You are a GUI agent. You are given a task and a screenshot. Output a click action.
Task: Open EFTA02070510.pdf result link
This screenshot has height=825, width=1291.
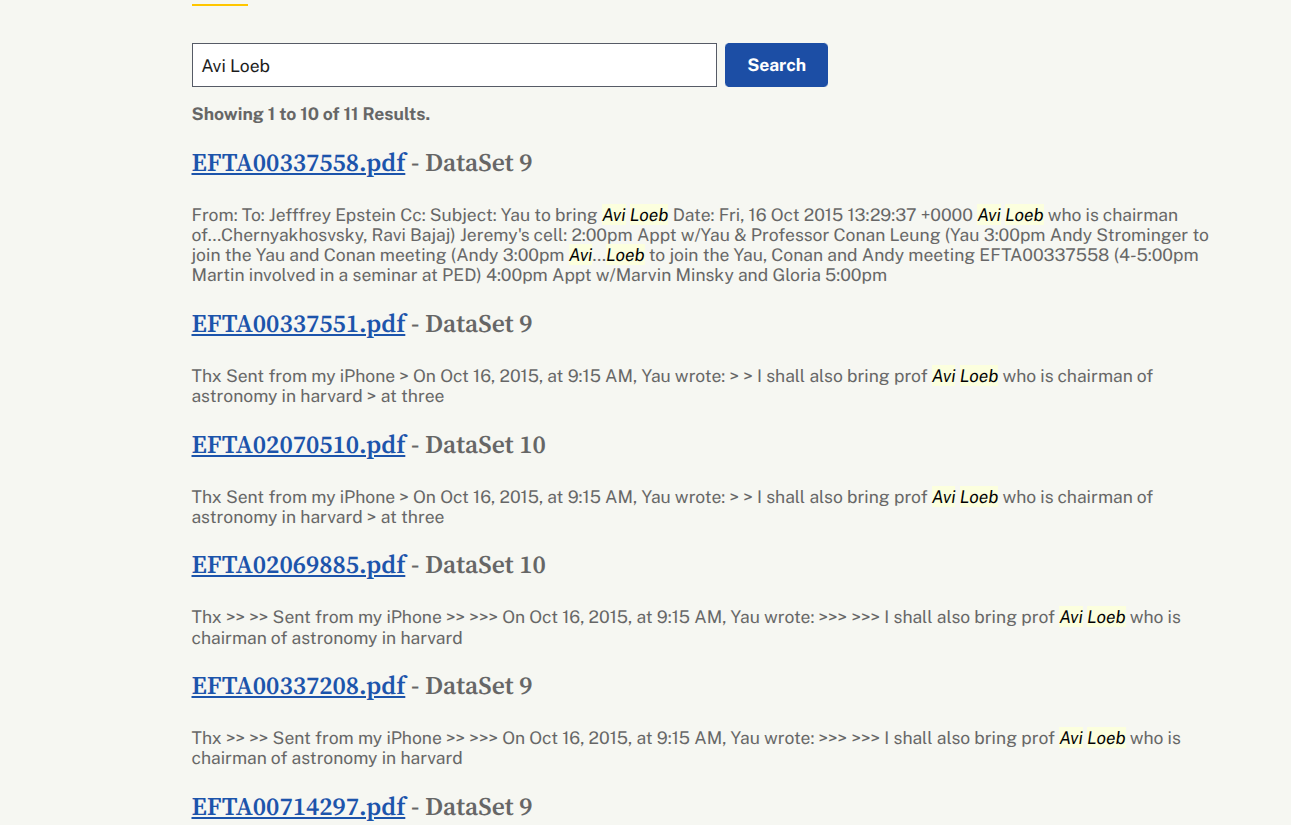(x=299, y=445)
